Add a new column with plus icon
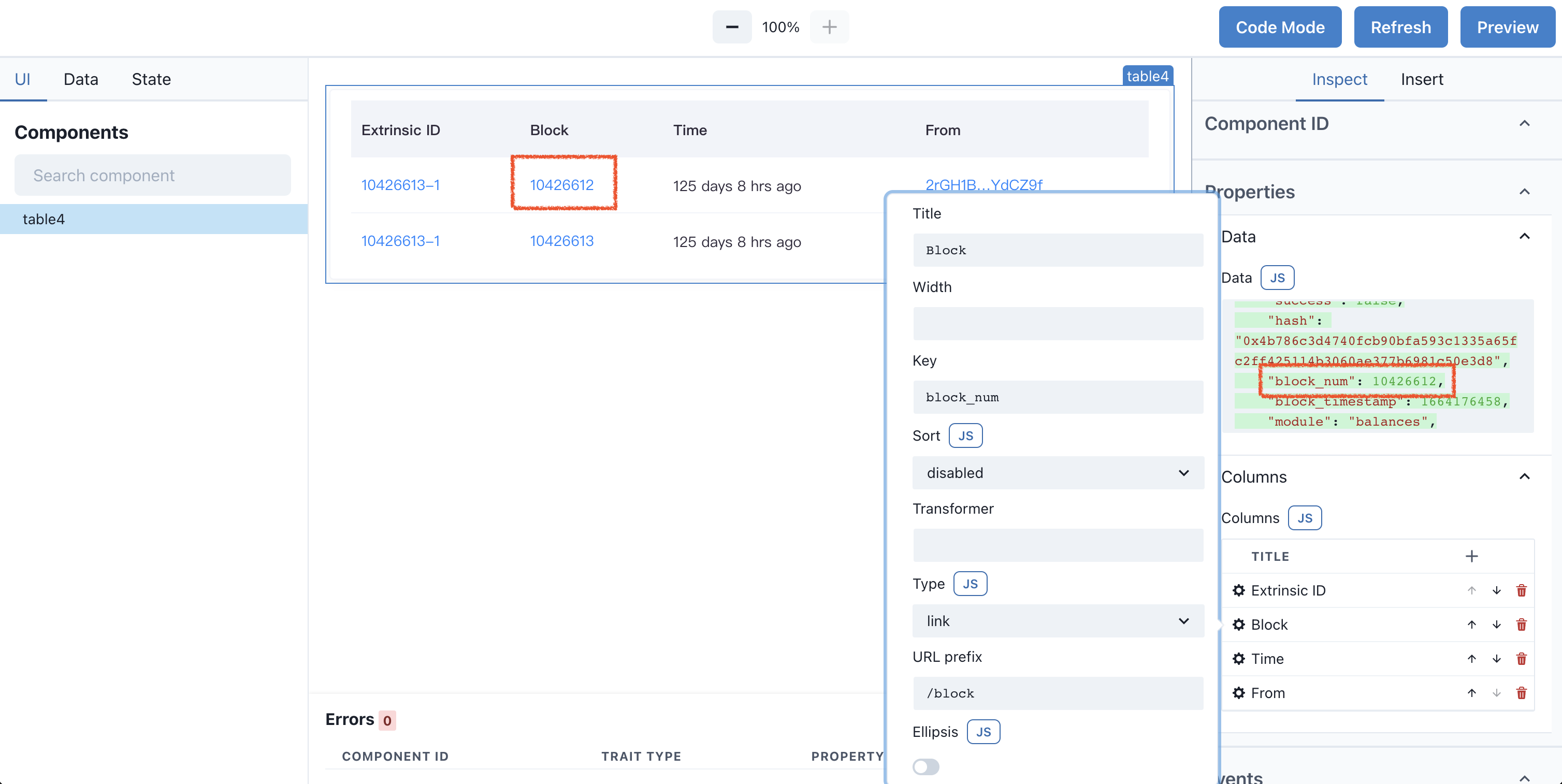The image size is (1562, 784). (x=1471, y=556)
